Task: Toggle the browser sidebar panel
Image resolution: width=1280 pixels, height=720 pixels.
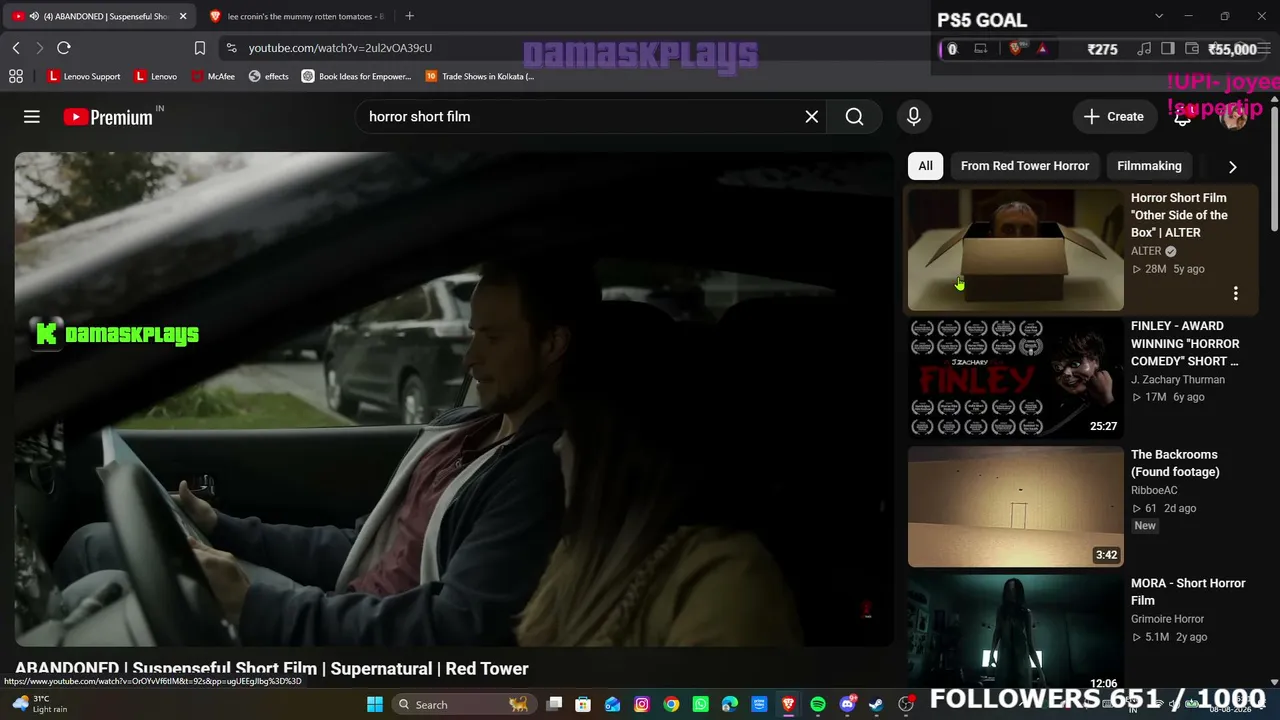Action: pos(1168,49)
